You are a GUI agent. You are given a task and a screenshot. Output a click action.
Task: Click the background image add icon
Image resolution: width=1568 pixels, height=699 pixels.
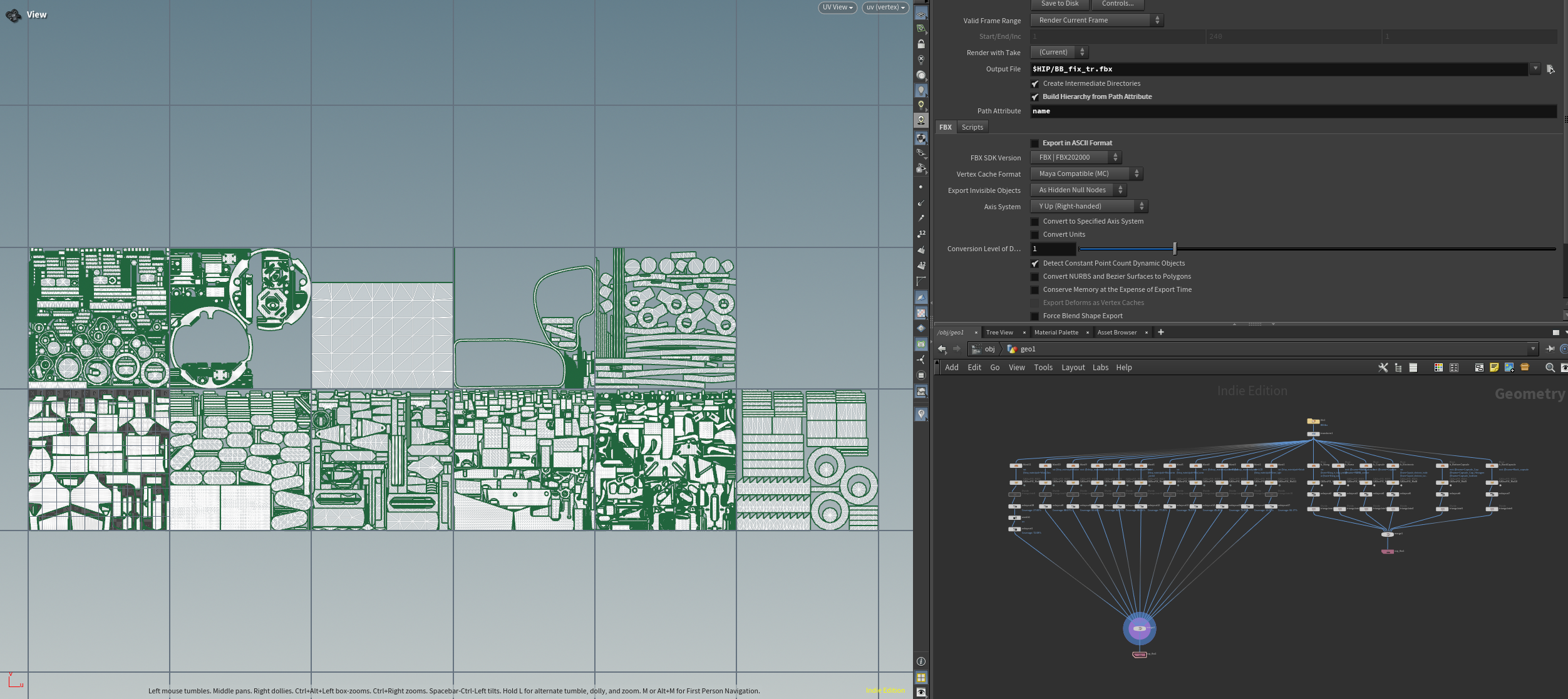1509,368
